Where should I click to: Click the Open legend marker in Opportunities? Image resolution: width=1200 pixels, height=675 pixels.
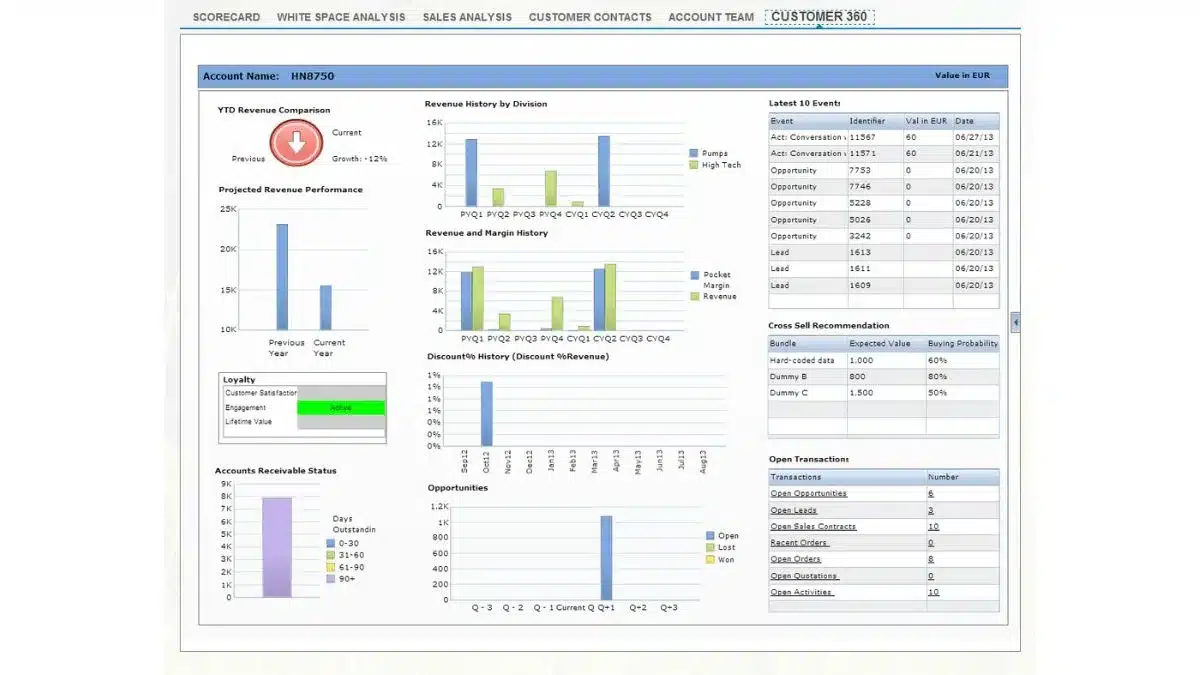[x=710, y=536]
